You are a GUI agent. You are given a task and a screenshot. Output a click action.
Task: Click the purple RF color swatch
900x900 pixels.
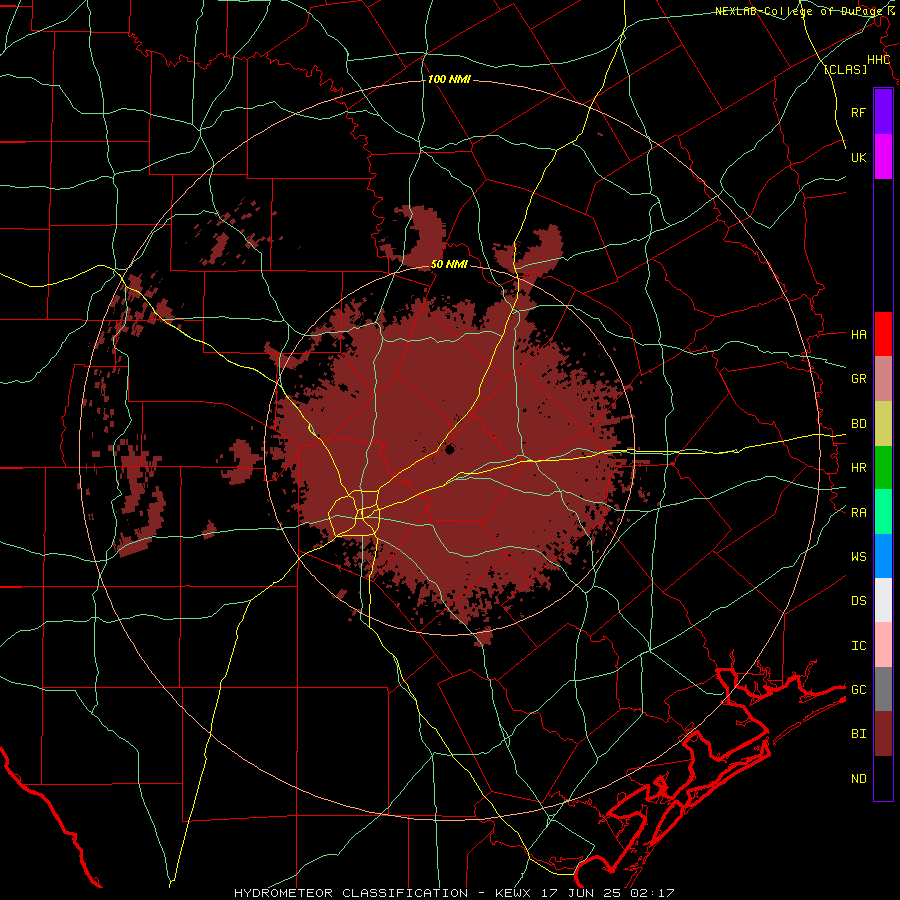pos(883,112)
